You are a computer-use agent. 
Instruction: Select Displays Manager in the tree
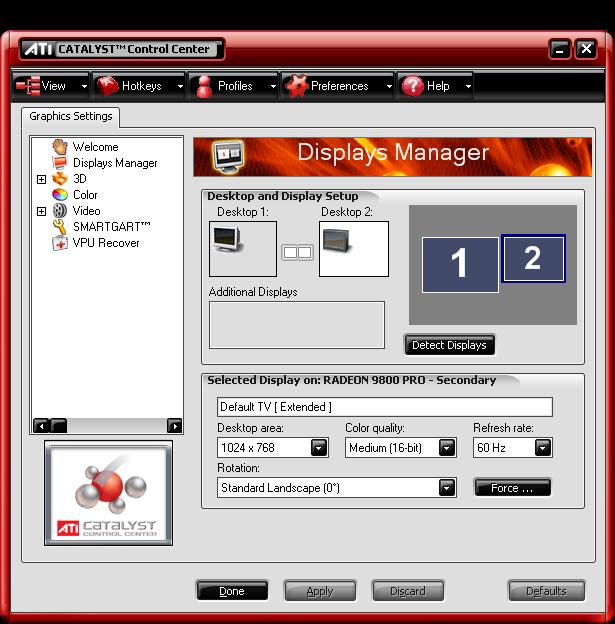pyautogui.click(x=115, y=163)
